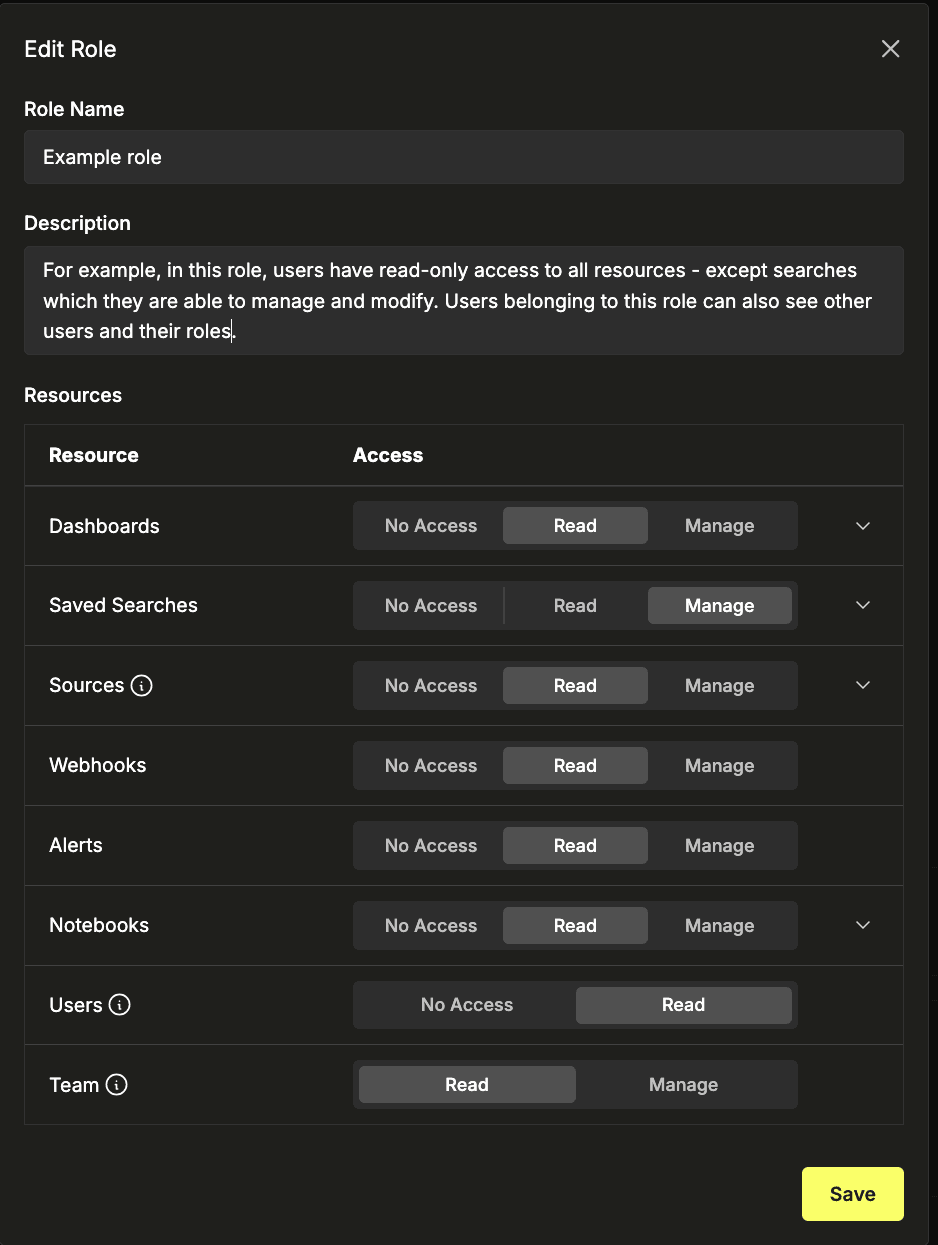Expand the Saved Searches row

(x=862, y=605)
